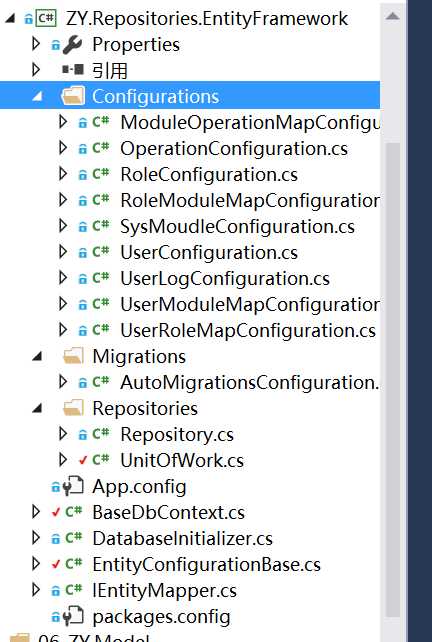The height and width of the screenshot is (642, 432).
Task: Select the UserLogConfiguration.cs file
Action: [x=225, y=279]
